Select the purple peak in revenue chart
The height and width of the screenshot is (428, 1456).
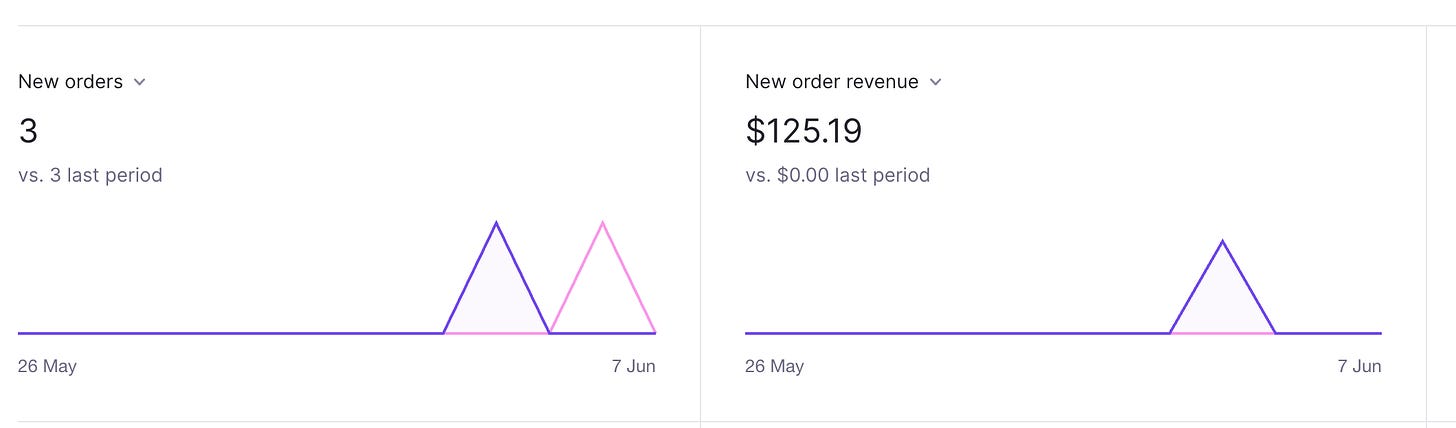pos(1222,243)
